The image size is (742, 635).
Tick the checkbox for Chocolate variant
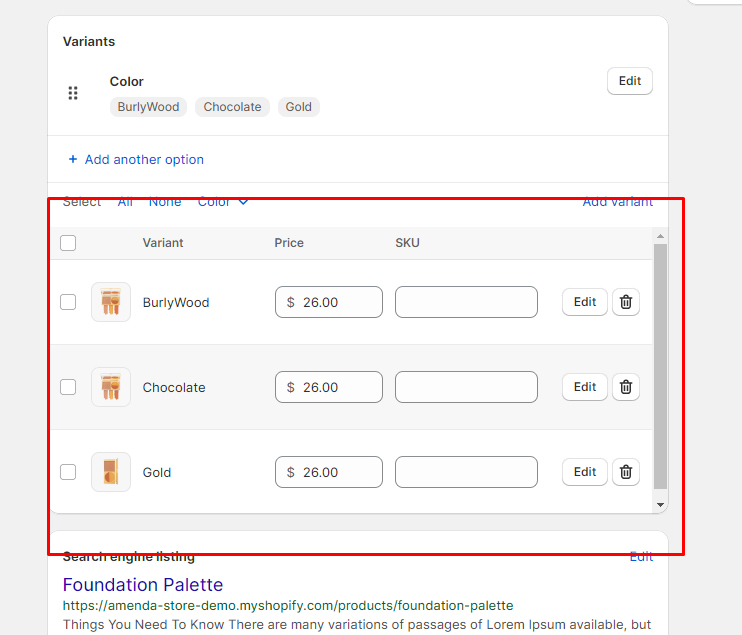(68, 387)
